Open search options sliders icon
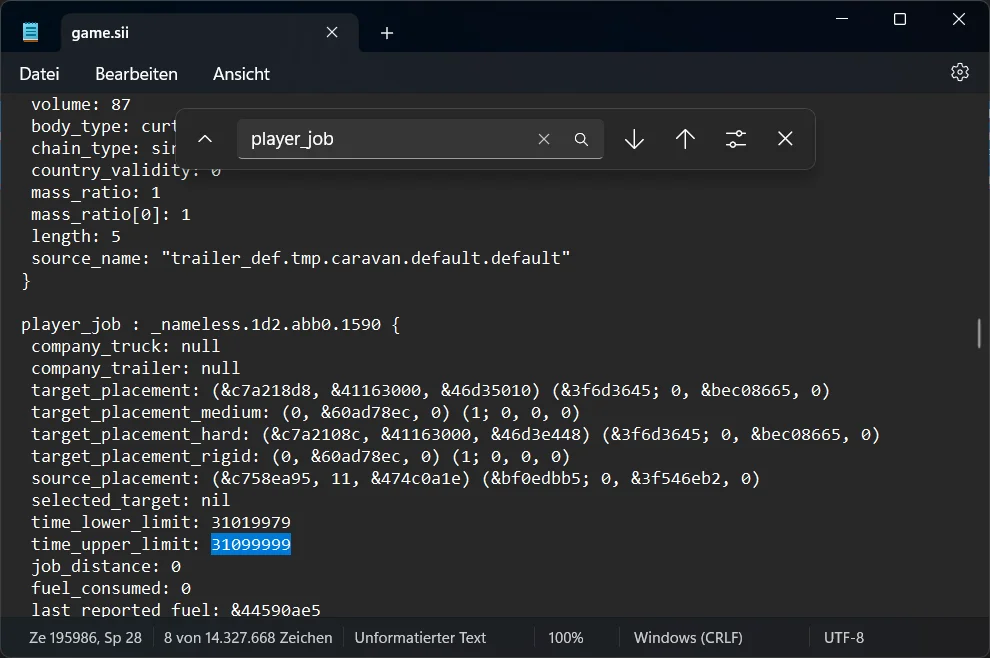 [x=736, y=139]
